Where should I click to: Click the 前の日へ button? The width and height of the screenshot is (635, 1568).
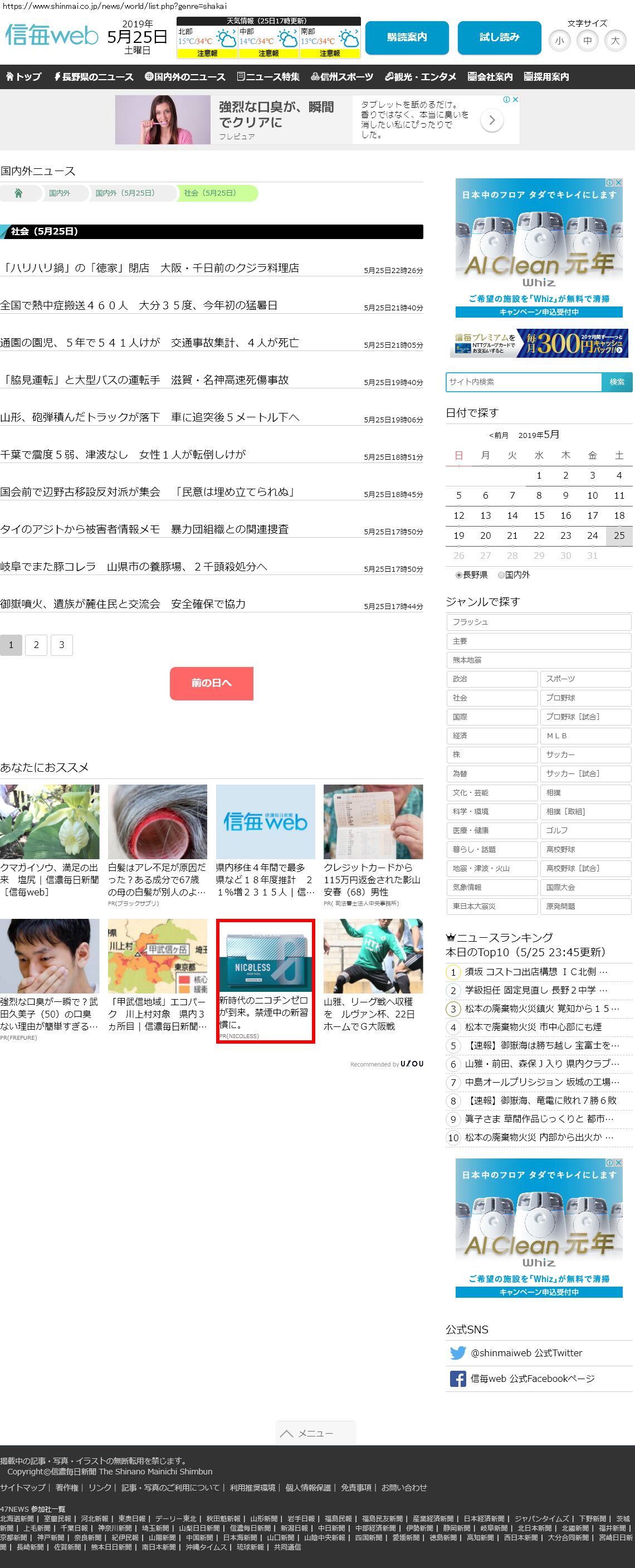(212, 683)
